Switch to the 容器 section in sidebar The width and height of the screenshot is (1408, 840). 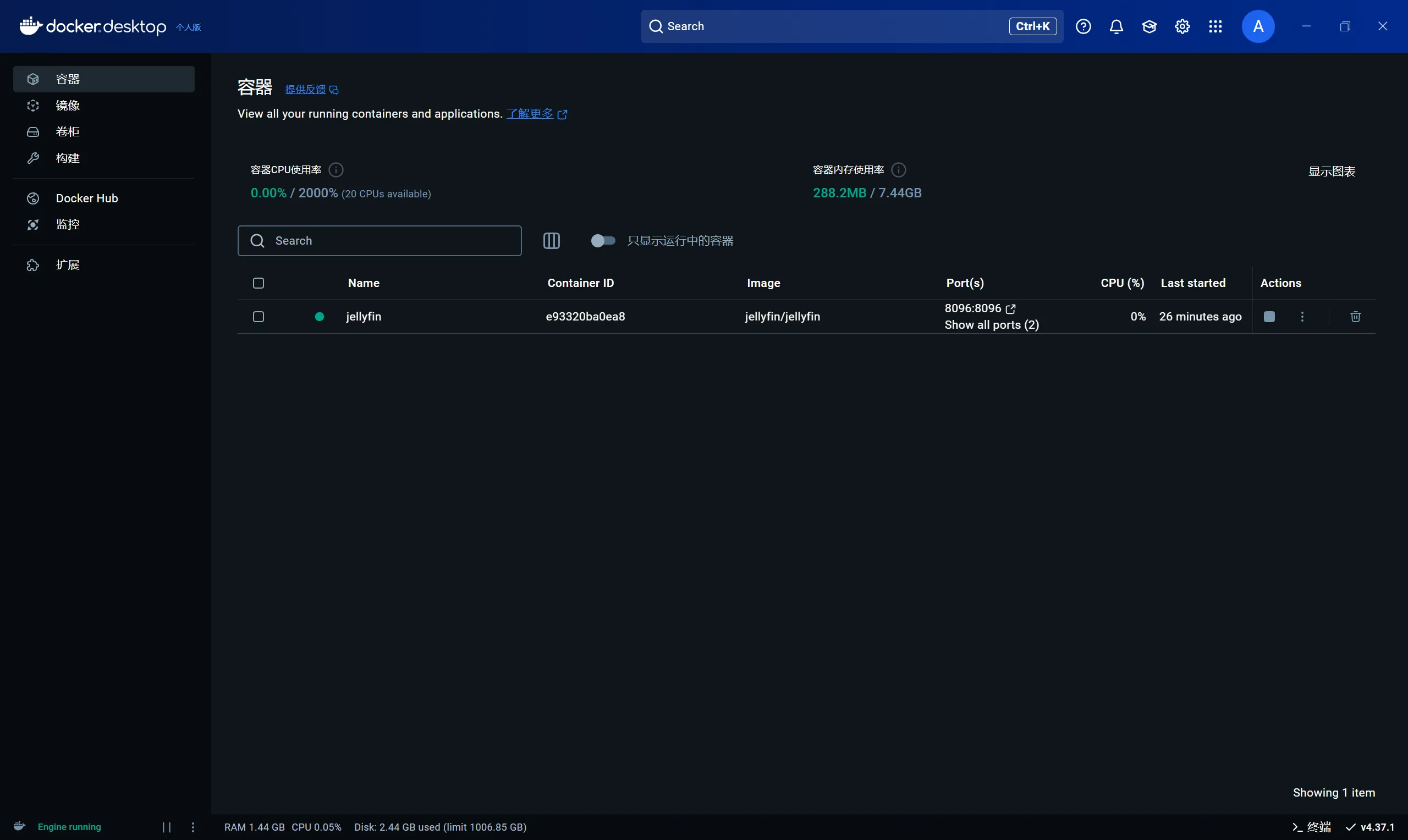click(x=67, y=79)
